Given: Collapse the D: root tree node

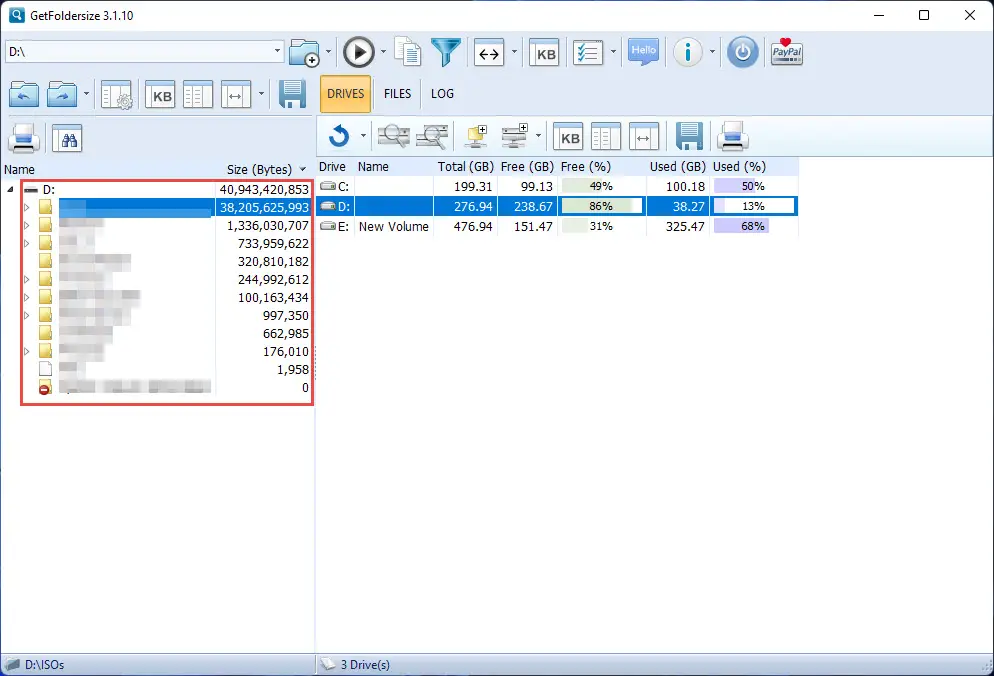Looking at the screenshot, I should tap(11, 189).
